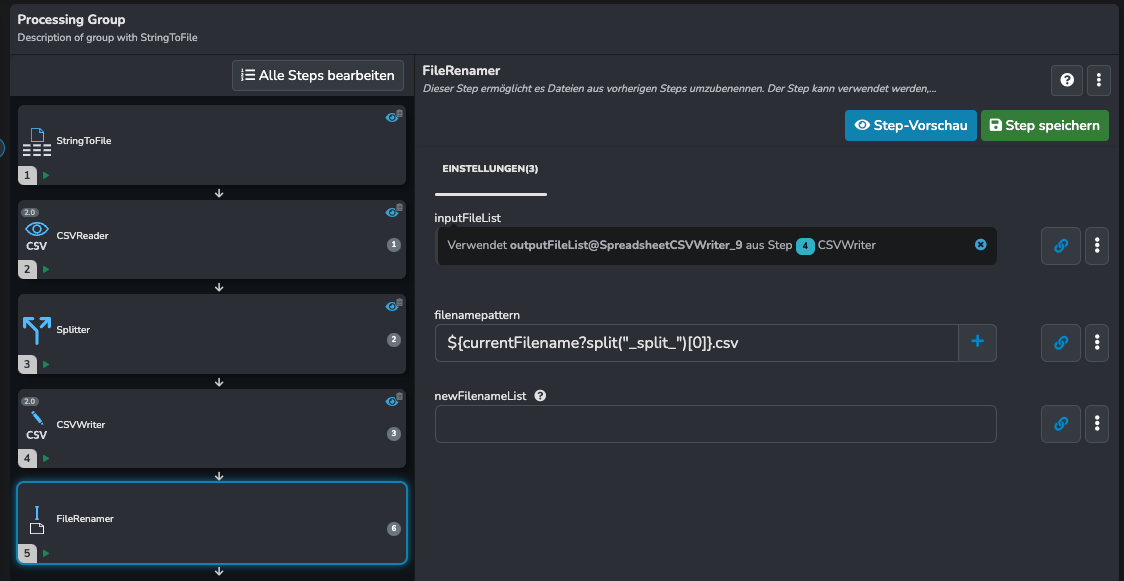
Task: Click Alle Steps bearbeiten button
Action: tap(318, 75)
